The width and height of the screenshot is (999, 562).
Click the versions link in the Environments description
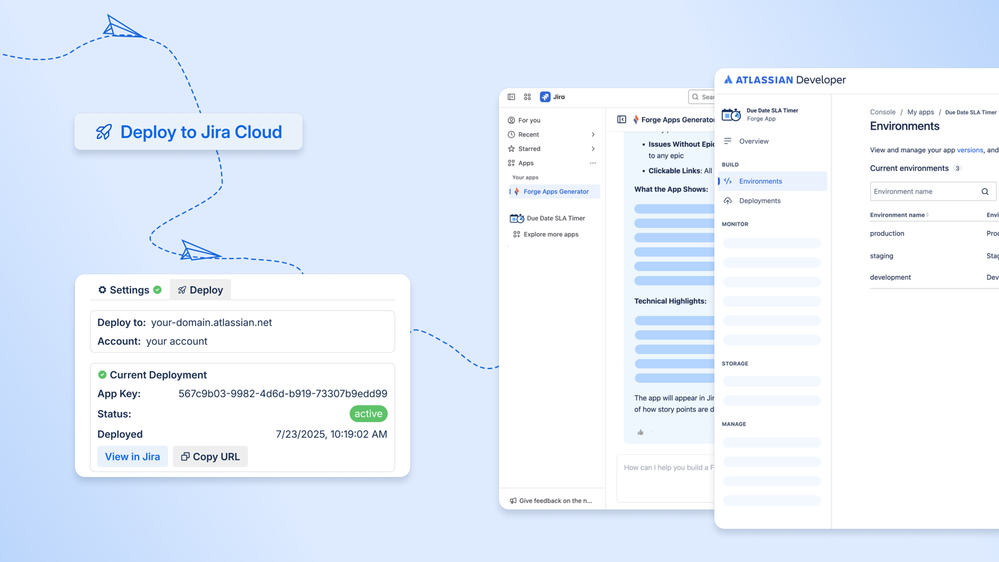tap(970, 150)
